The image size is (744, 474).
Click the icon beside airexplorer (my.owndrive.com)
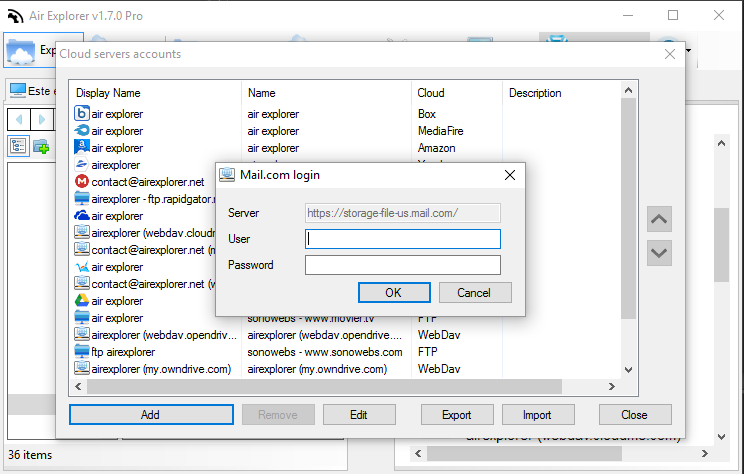[82, 368]
